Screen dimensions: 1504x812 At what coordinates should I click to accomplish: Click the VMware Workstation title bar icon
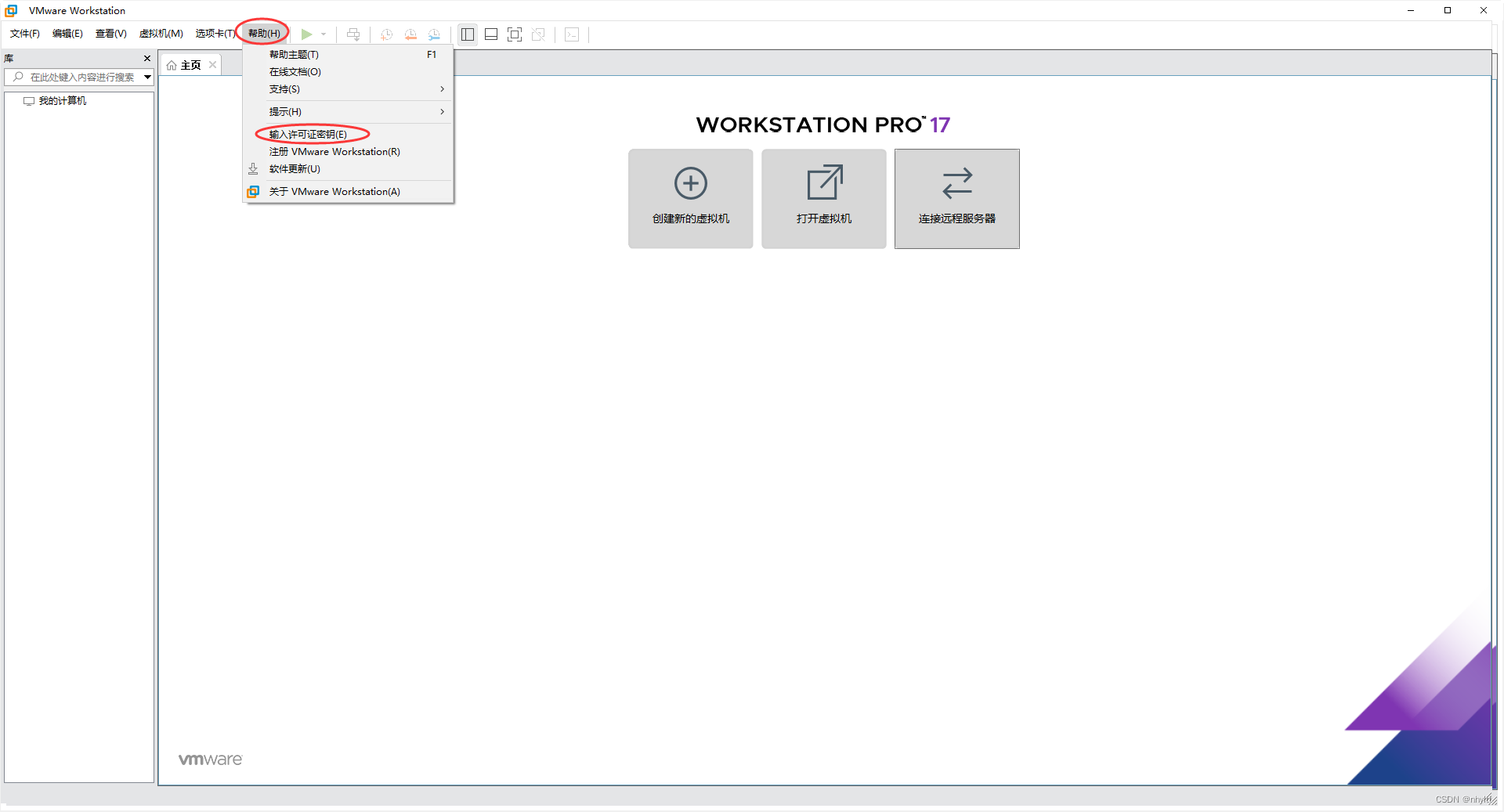(x=11, y=10)
